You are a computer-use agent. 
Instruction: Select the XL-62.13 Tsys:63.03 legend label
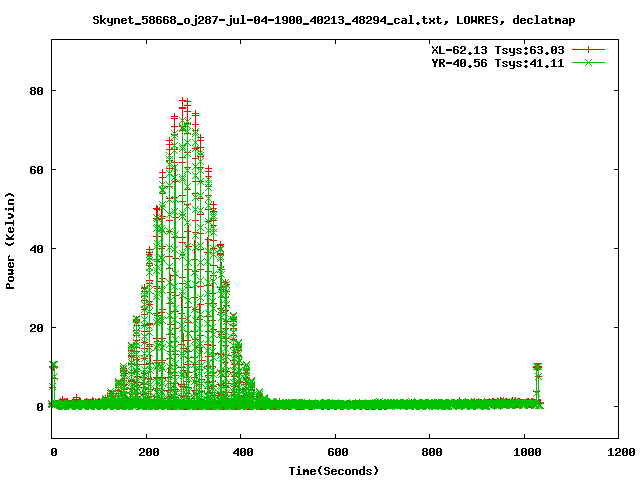click(498, 50)
